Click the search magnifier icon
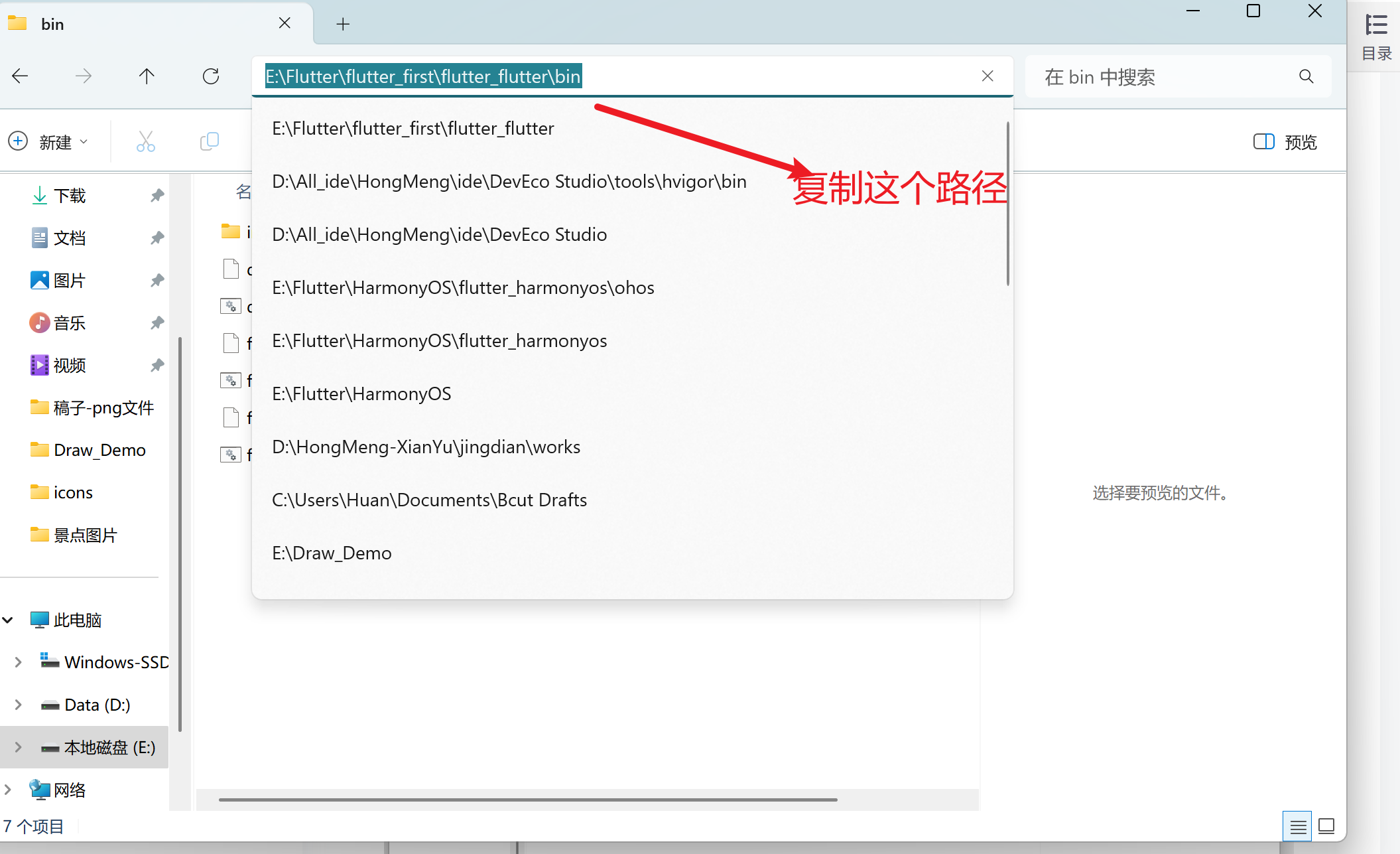1400x854 pixels. (x=1306, y=77)
